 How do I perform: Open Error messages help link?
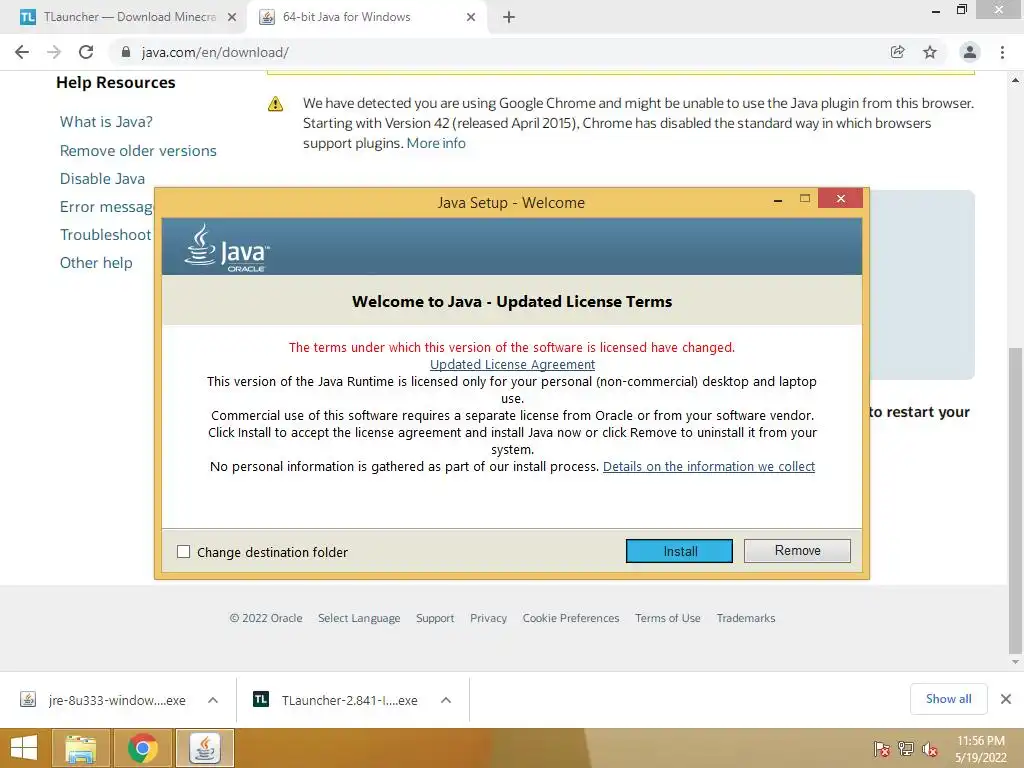coord(106,206)
